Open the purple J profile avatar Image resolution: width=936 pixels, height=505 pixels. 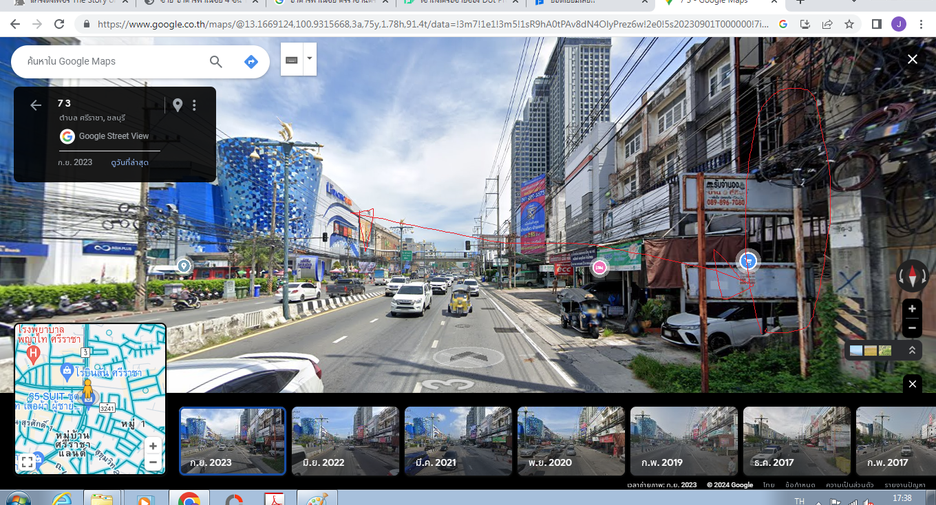point(898,24)
